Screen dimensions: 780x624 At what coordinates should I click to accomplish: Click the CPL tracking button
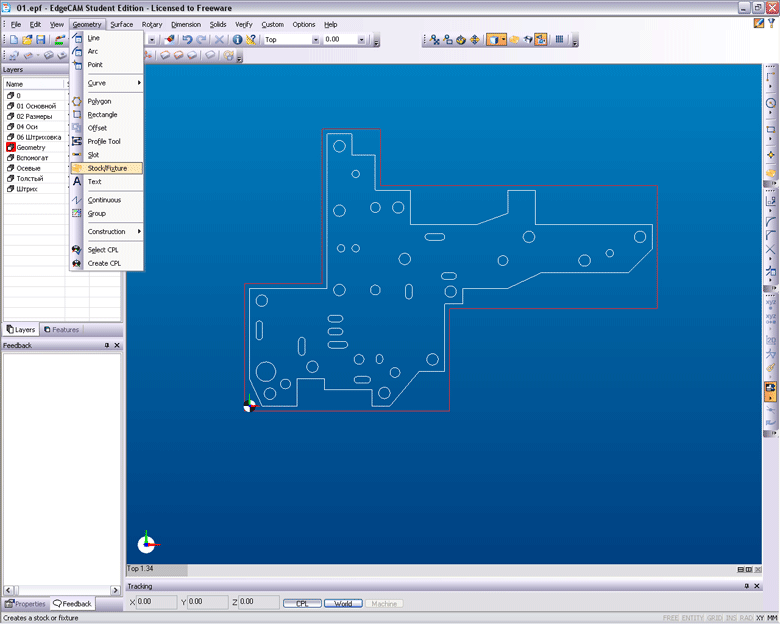(x=302, y=604)
